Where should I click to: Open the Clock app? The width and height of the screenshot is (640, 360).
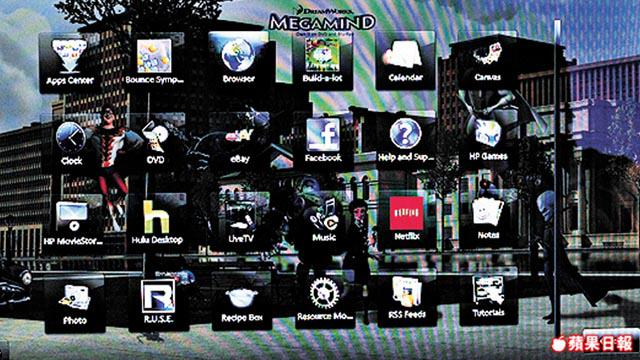pos(72,143)
